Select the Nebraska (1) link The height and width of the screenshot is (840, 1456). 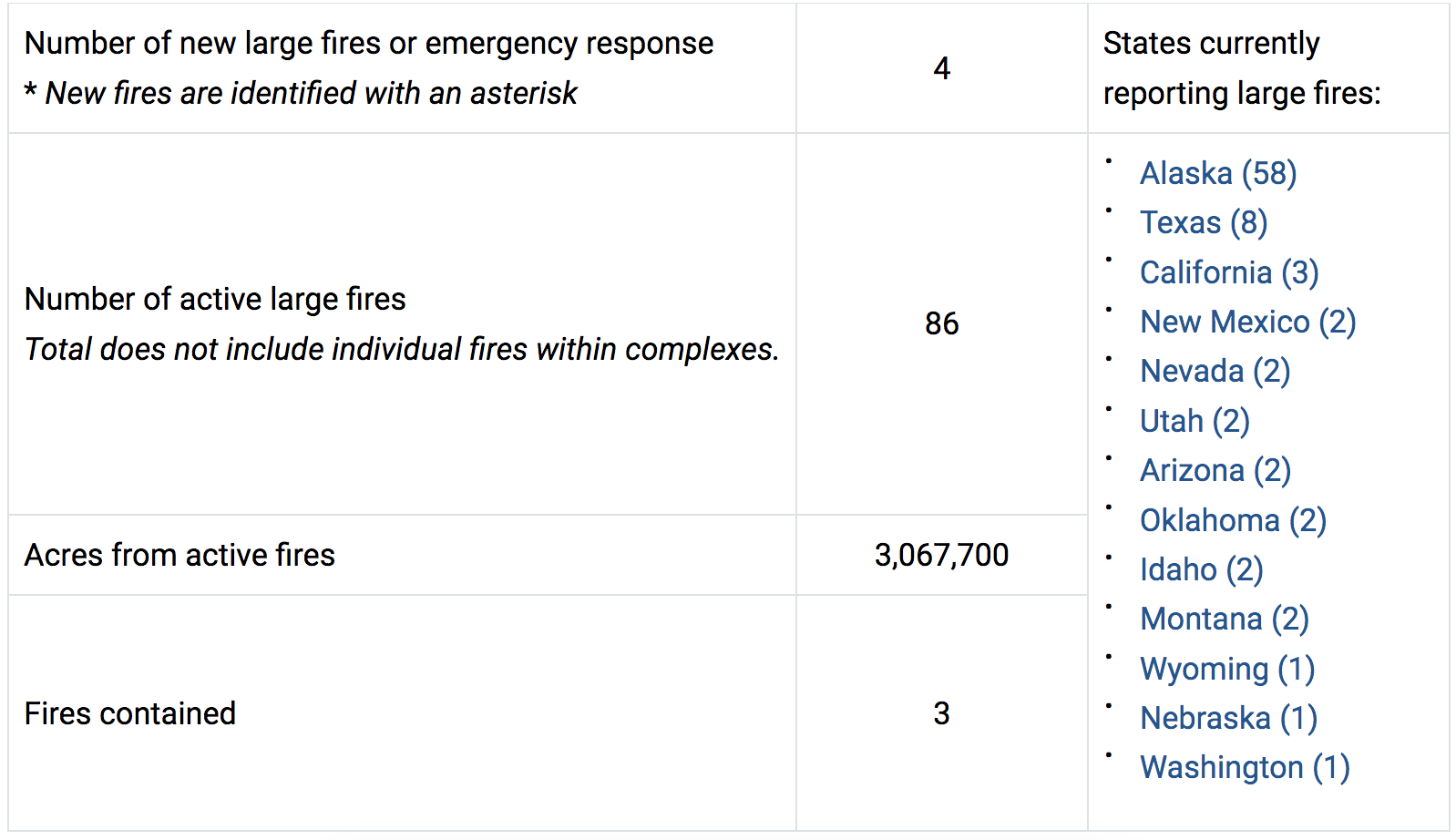coord(1228,718)
